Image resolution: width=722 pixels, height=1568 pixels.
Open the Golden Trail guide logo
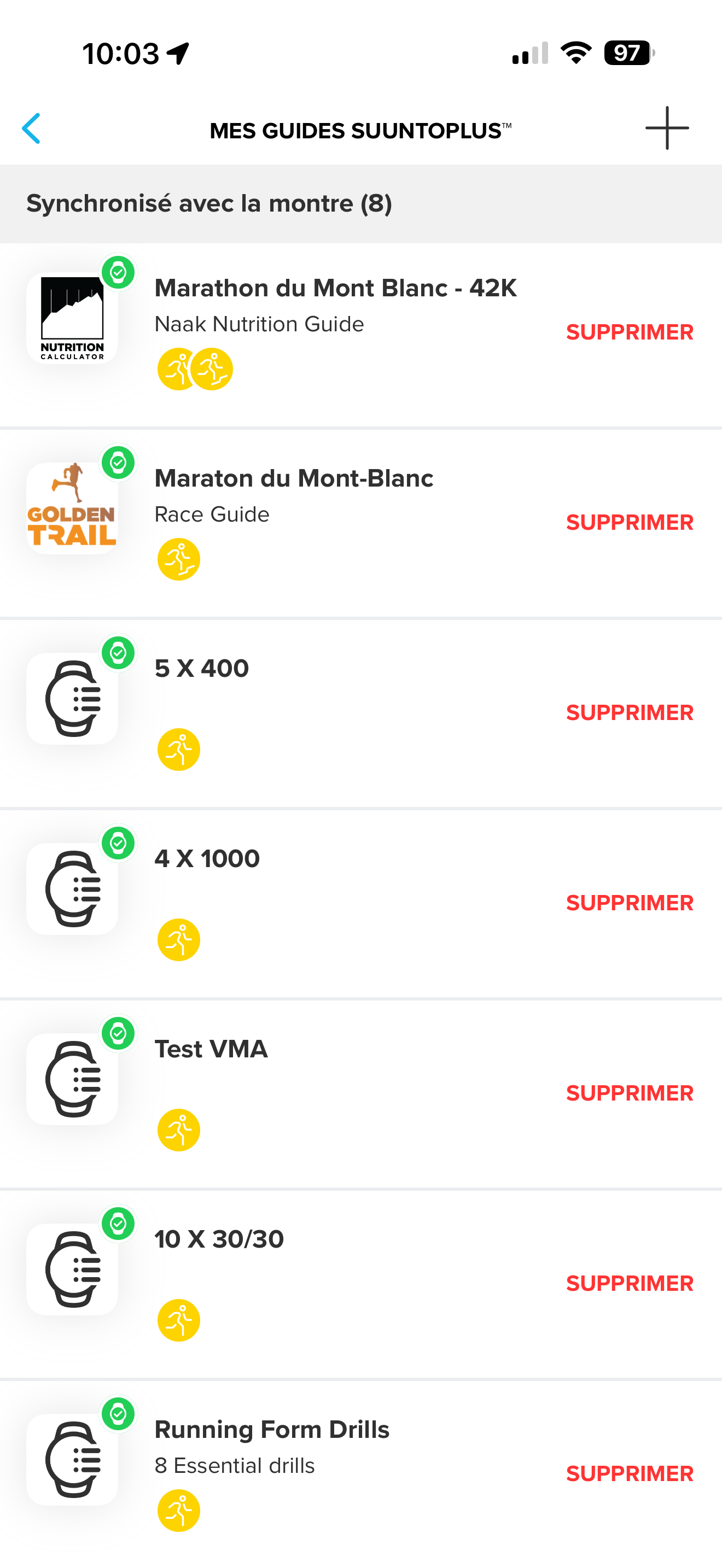72,508
